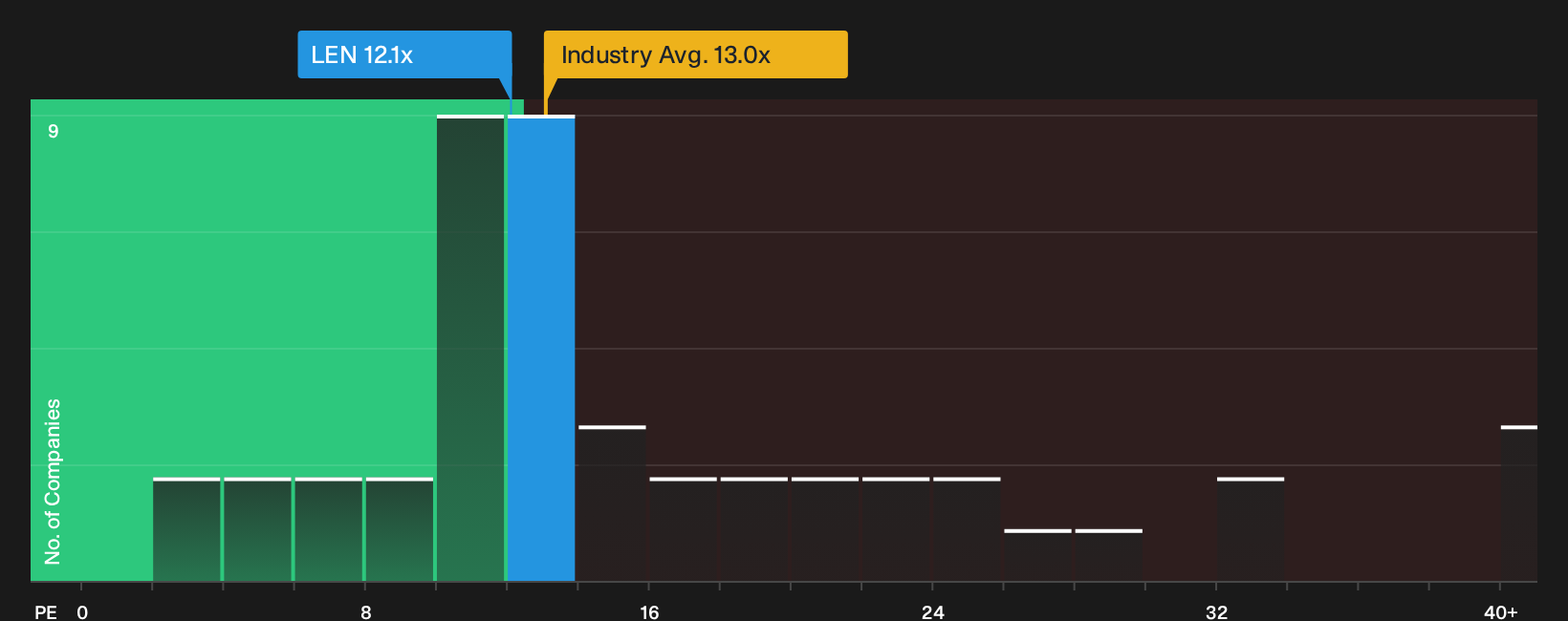Click the LEN 12.1x blue label
The image size is (1568, 621).
click(x=404, y=54)
